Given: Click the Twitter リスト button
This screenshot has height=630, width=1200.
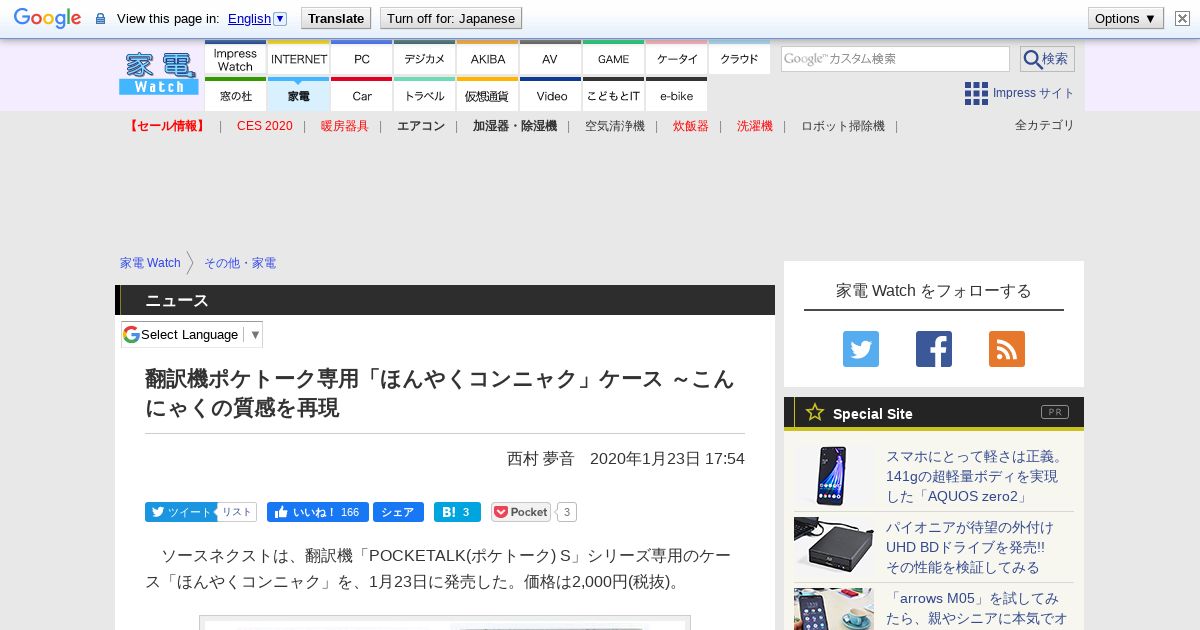Looking at the screenshot, I should pos(237,512).
